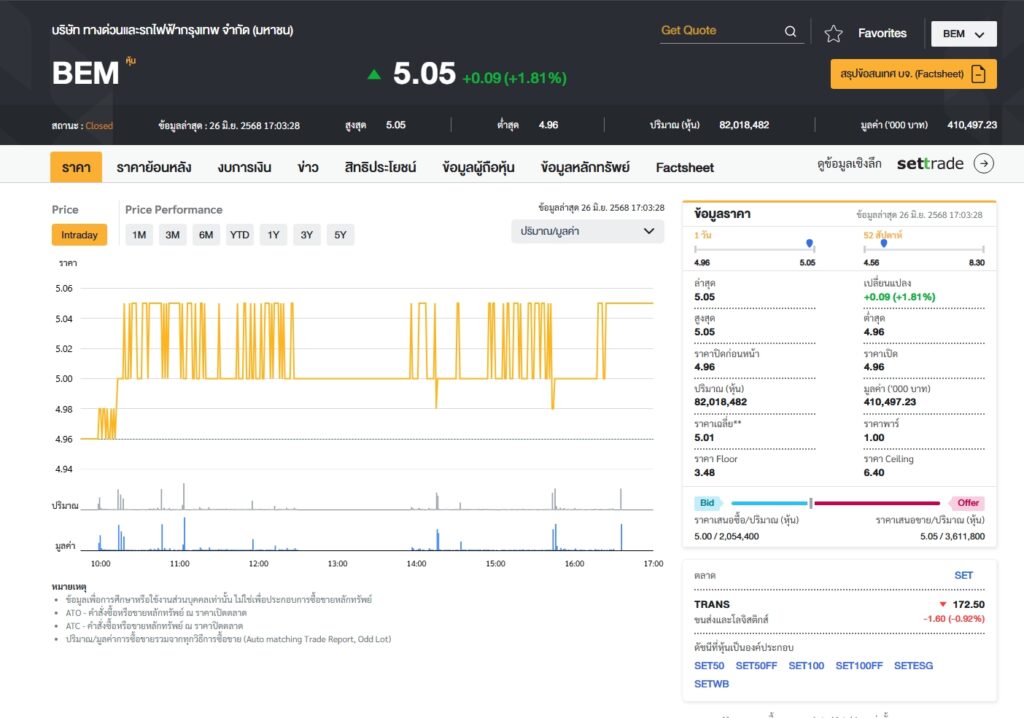Open the Factsheet tab

pyautogui.click(x=684, y=168)
